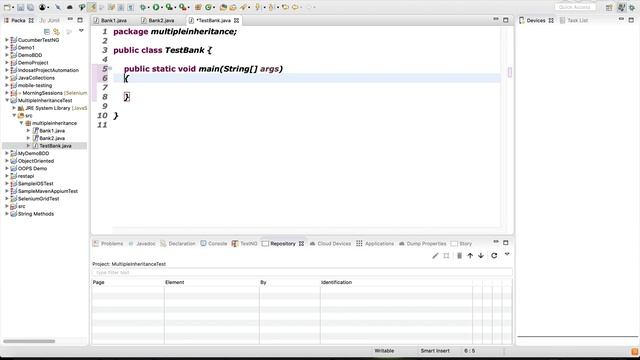
Task: Click the square select icon in Repository view
Action: coord(446,256)
